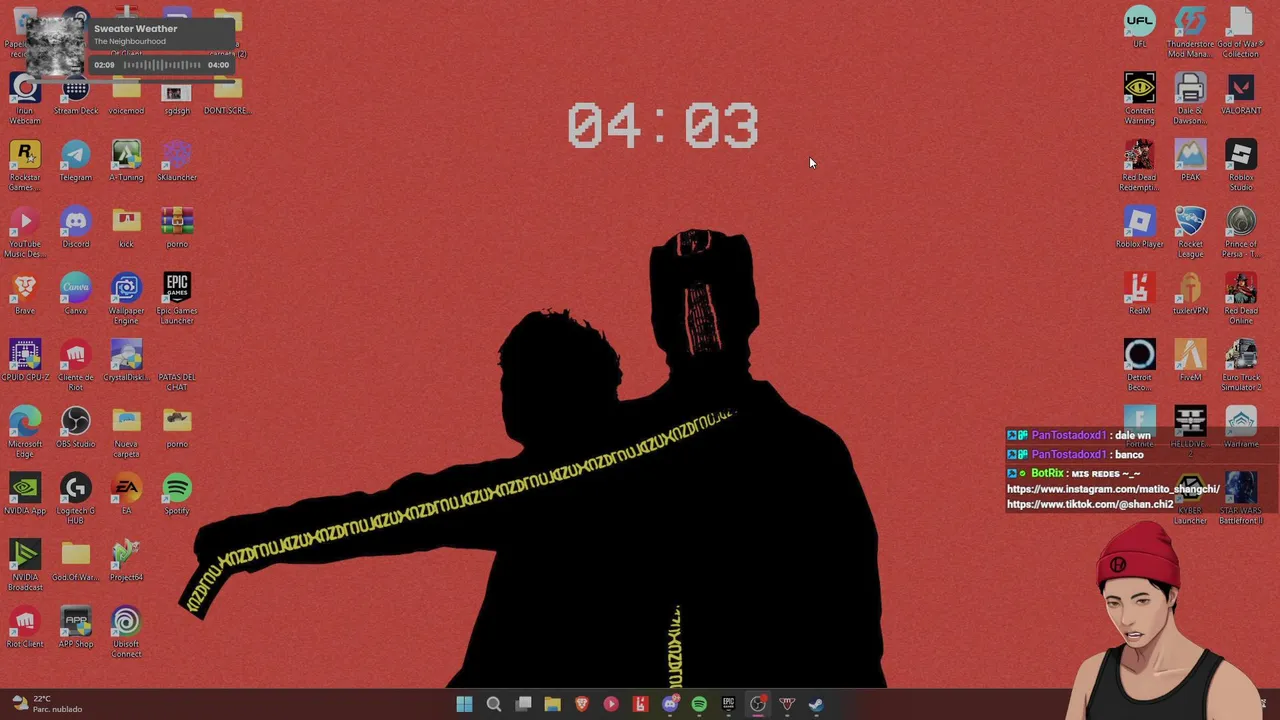Open Brave browser from the taskbar
This screenshot has width=1280, height=720.
(x=581, y=704)
